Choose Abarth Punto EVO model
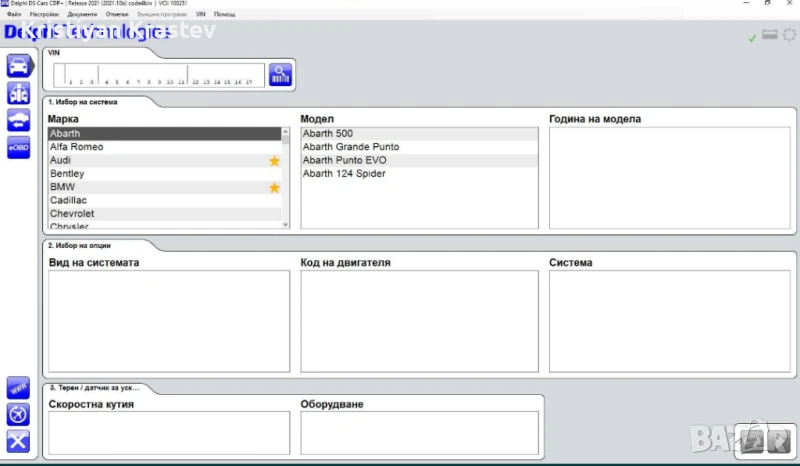This screenshot has height=466, width=800. 344,160
